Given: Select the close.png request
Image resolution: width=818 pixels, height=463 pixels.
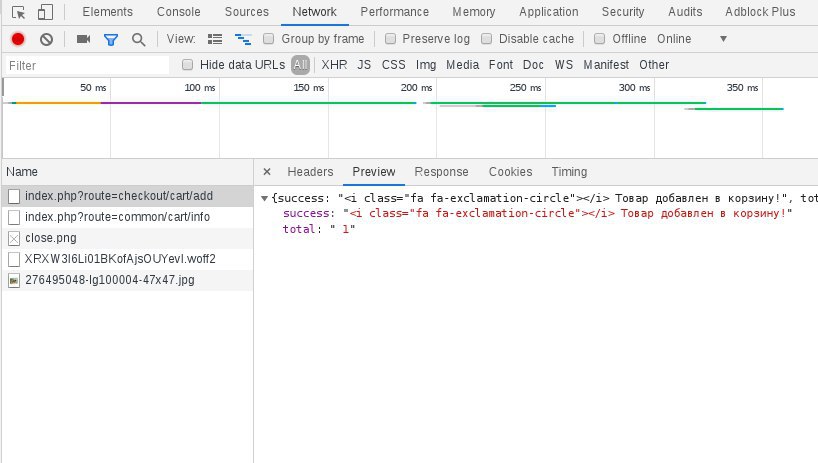Looking at the screenshot, I should click(127, 238).
